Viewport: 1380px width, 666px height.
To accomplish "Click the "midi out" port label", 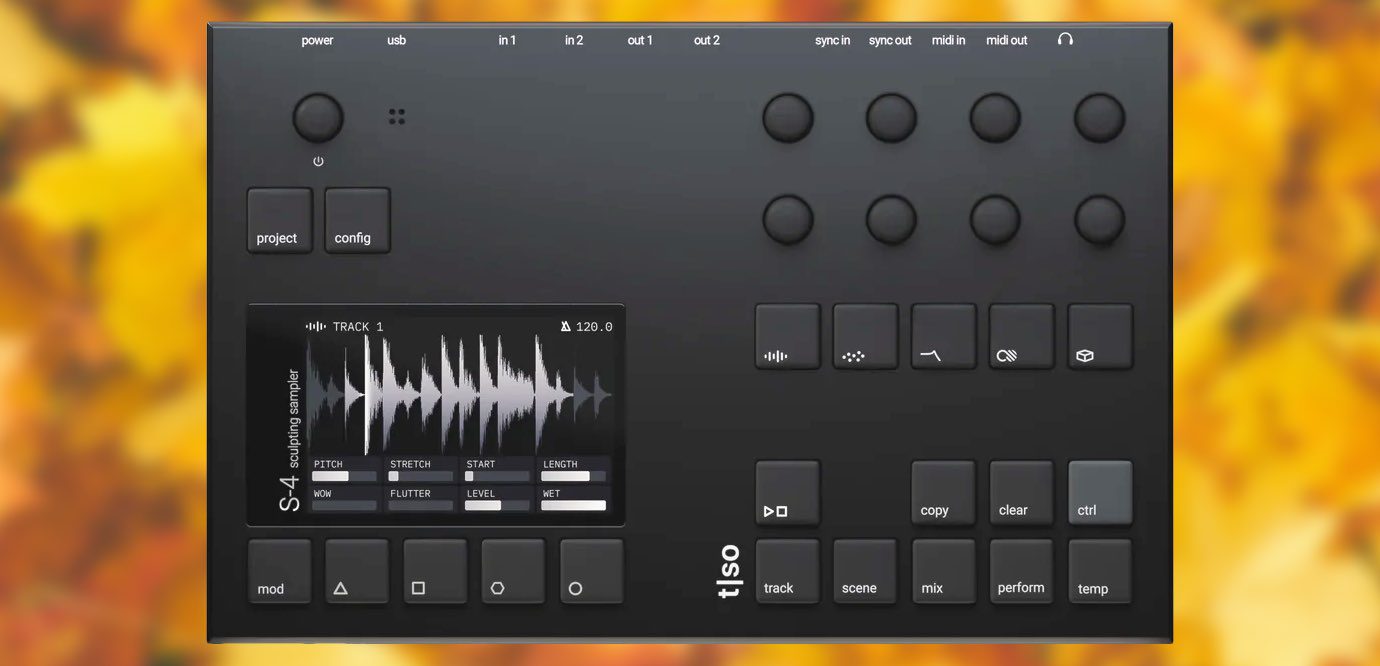I will click(x=1007, y=41).
